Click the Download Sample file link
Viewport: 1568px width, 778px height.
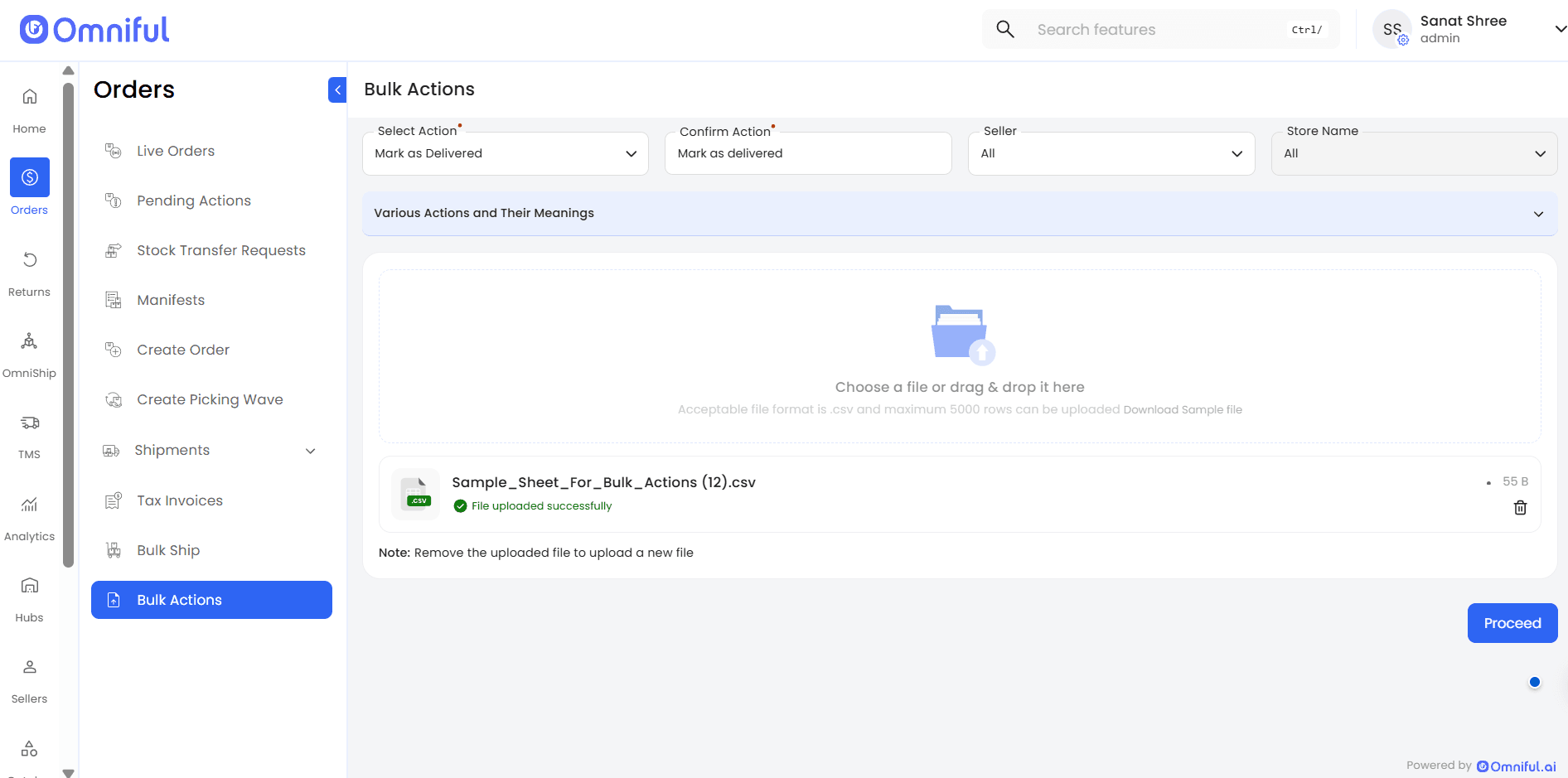pyautogui.click(x=1182, y=410)
